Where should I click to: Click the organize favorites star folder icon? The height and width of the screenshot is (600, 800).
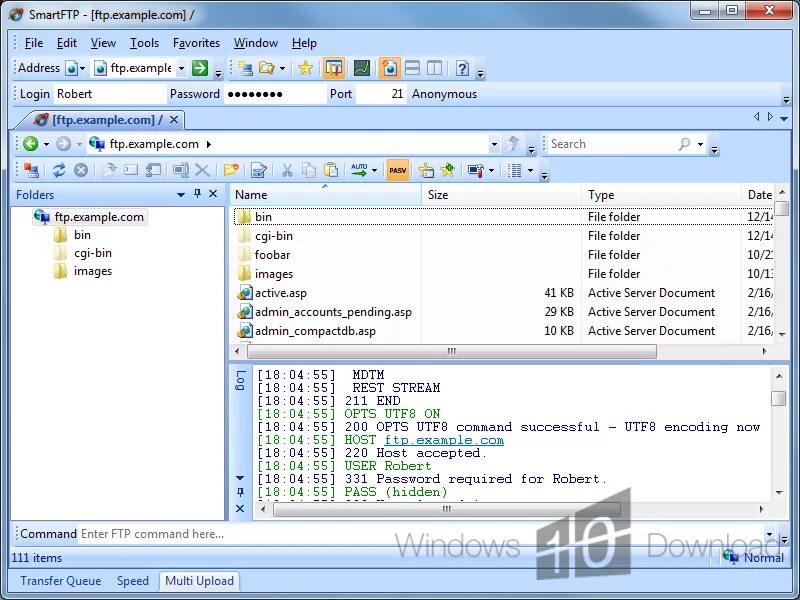coord(426,170)
